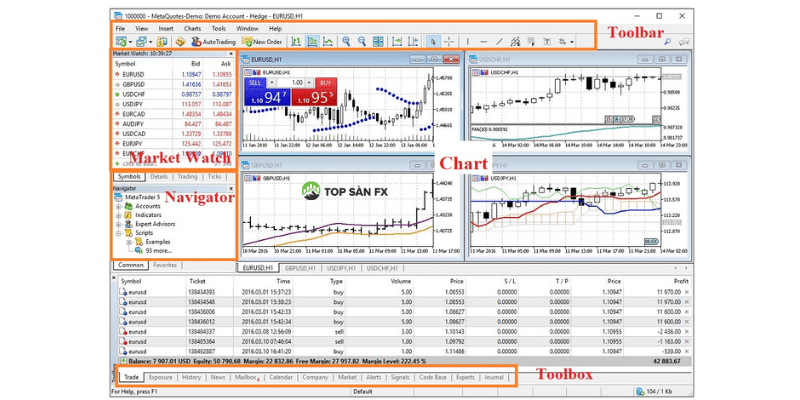Viewport: 800px width, 400px height.
Task: Click the Tile Windows grid icon
Action: coord(378,41)
